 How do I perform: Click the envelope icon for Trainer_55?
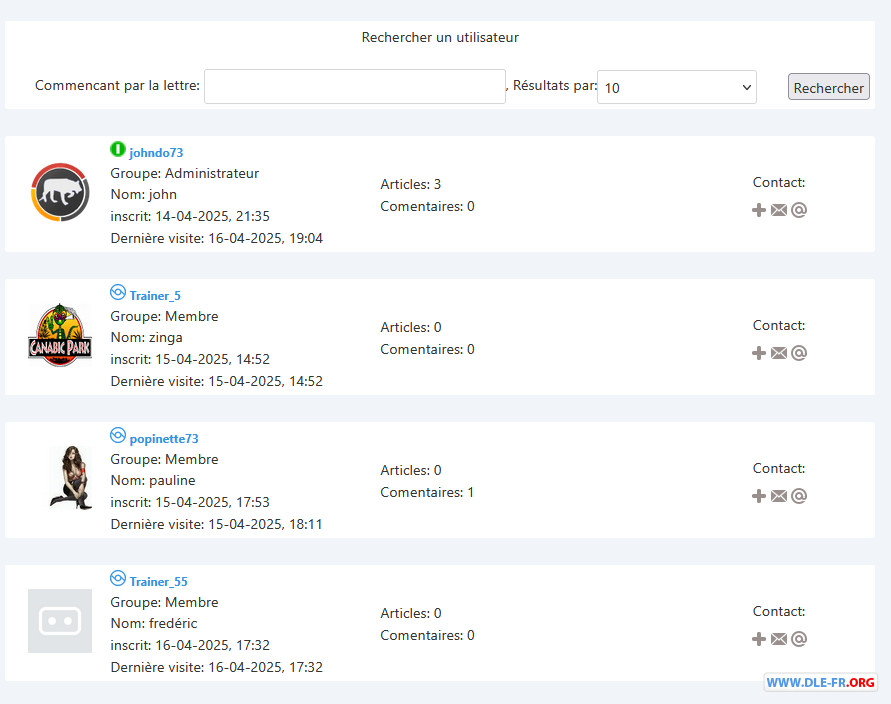coord(779,639)
